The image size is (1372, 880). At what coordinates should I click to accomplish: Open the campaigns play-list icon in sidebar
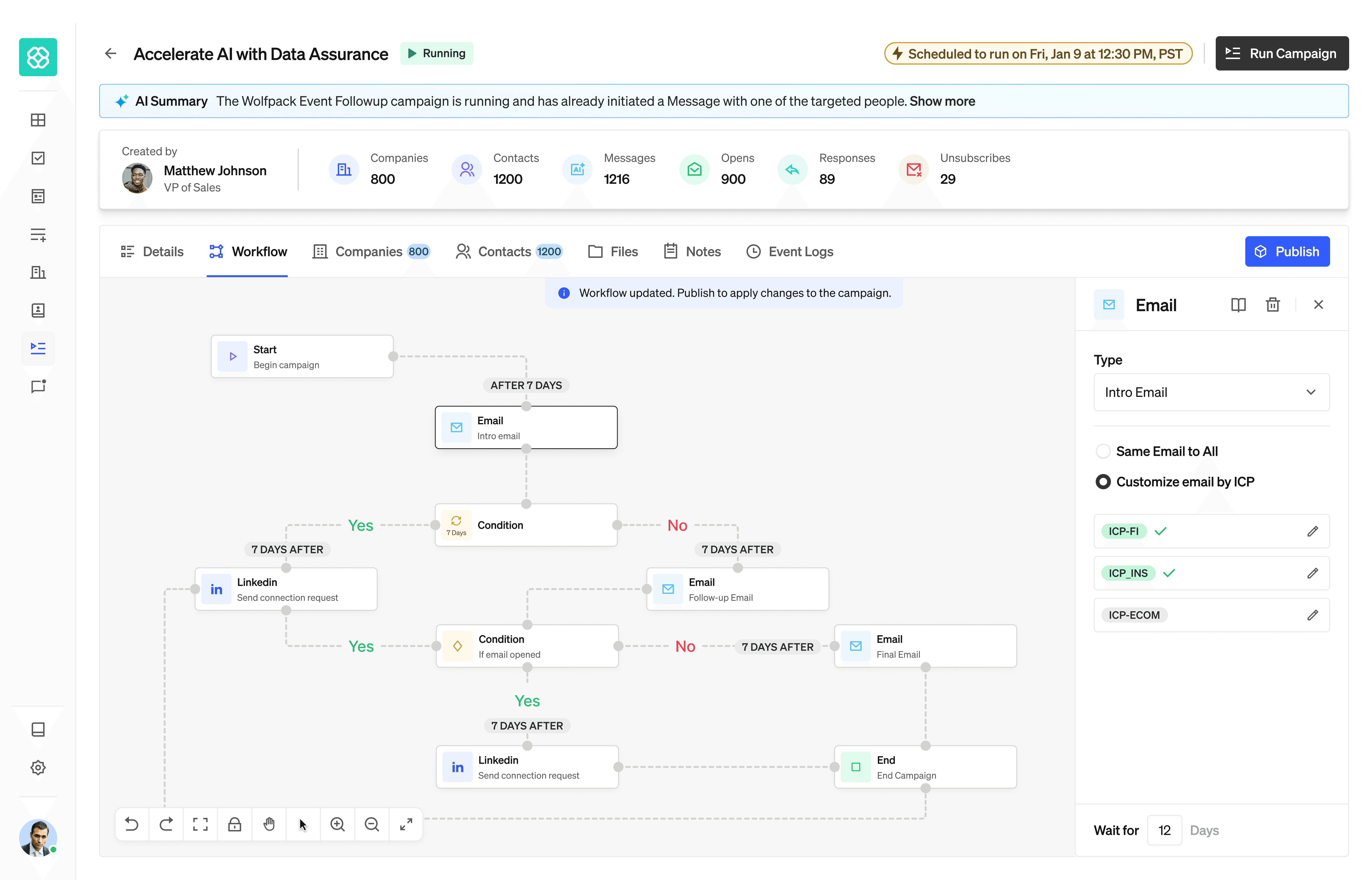[38, 348]
